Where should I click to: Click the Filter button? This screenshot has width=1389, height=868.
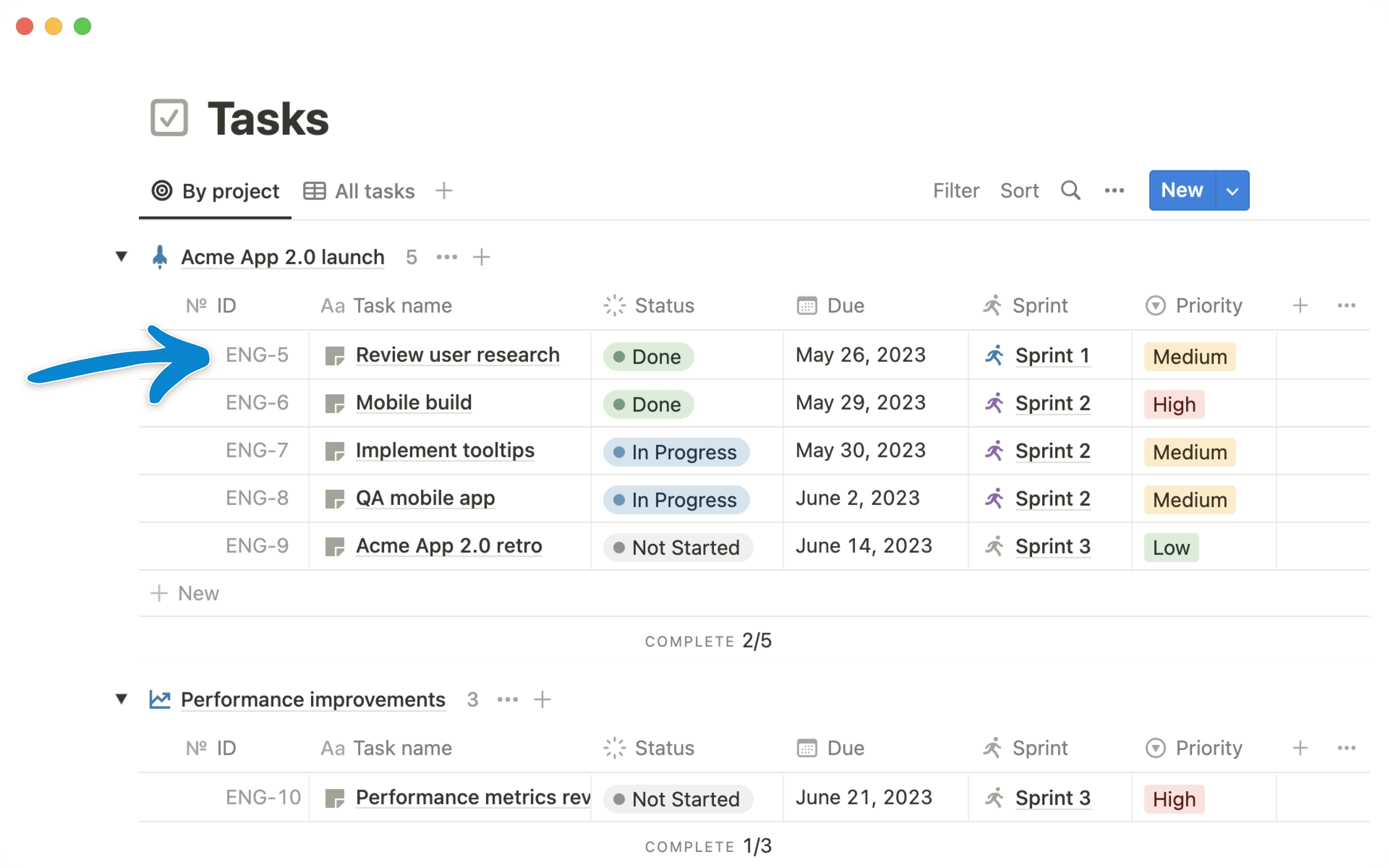point(956,191)
